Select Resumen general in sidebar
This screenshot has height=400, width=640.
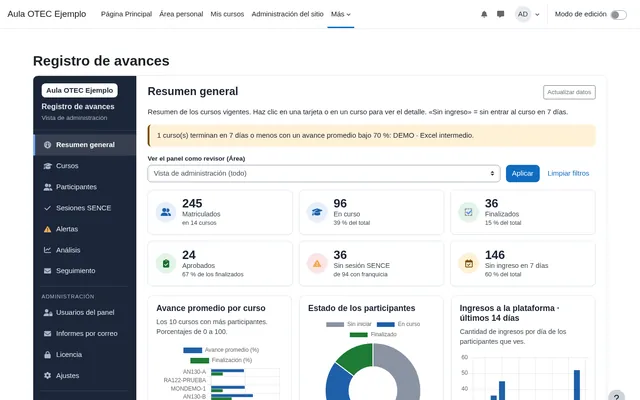[85, 144]
